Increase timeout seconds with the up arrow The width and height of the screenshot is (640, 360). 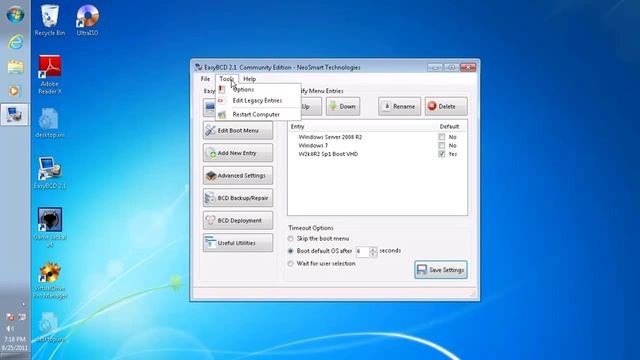point(373,249)
